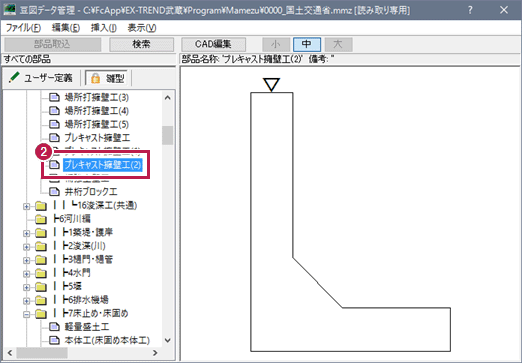Set preview size to 大
This screenshot has height=363, width=522.
[338, 44]
